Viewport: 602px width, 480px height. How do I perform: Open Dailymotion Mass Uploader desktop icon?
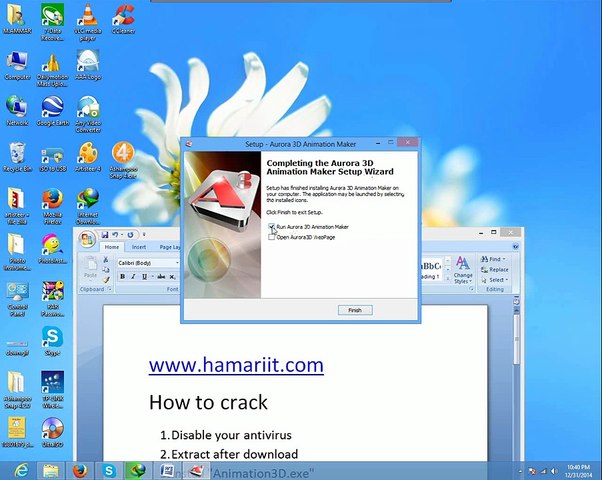(53, 69)
